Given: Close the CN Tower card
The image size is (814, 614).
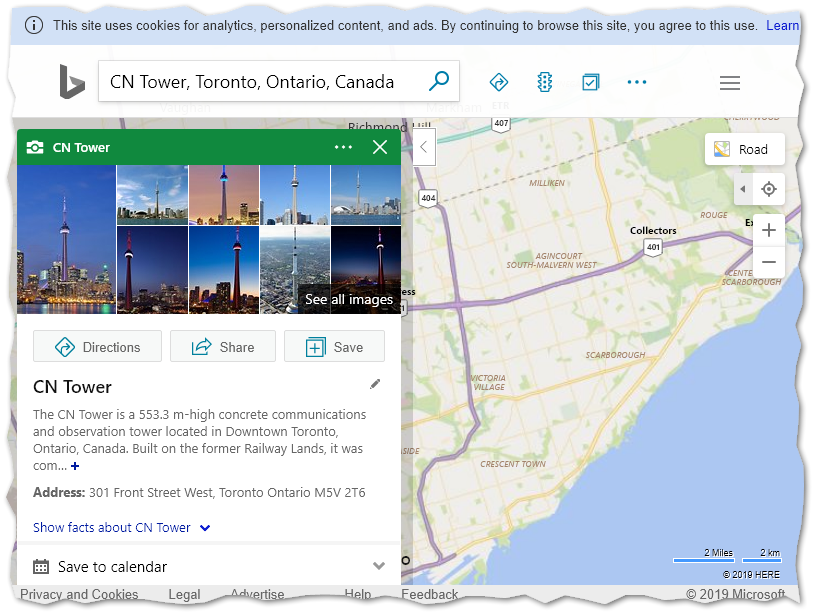Looking at the screenshot, I should [380, 147].
